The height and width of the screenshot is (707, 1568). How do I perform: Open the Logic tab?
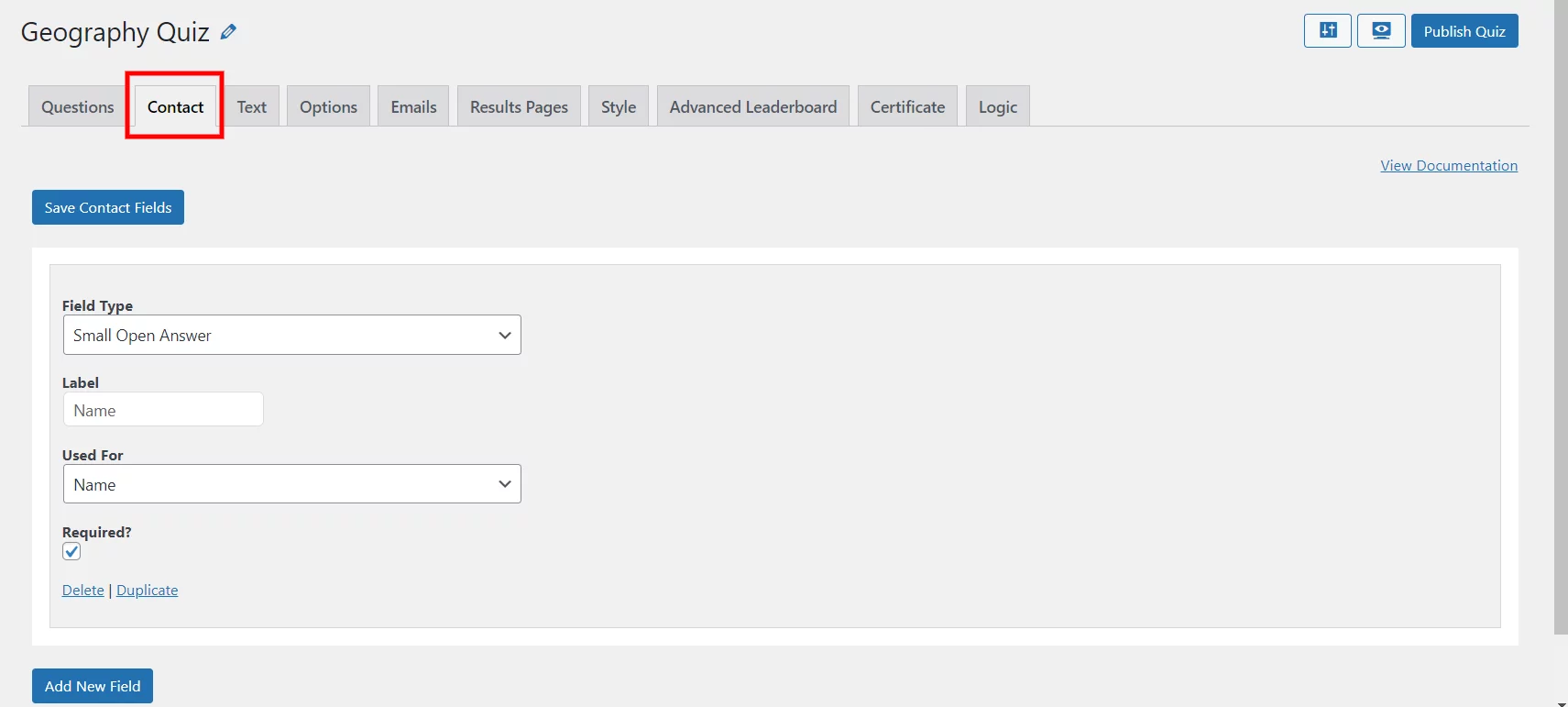[x=998, y=106]
